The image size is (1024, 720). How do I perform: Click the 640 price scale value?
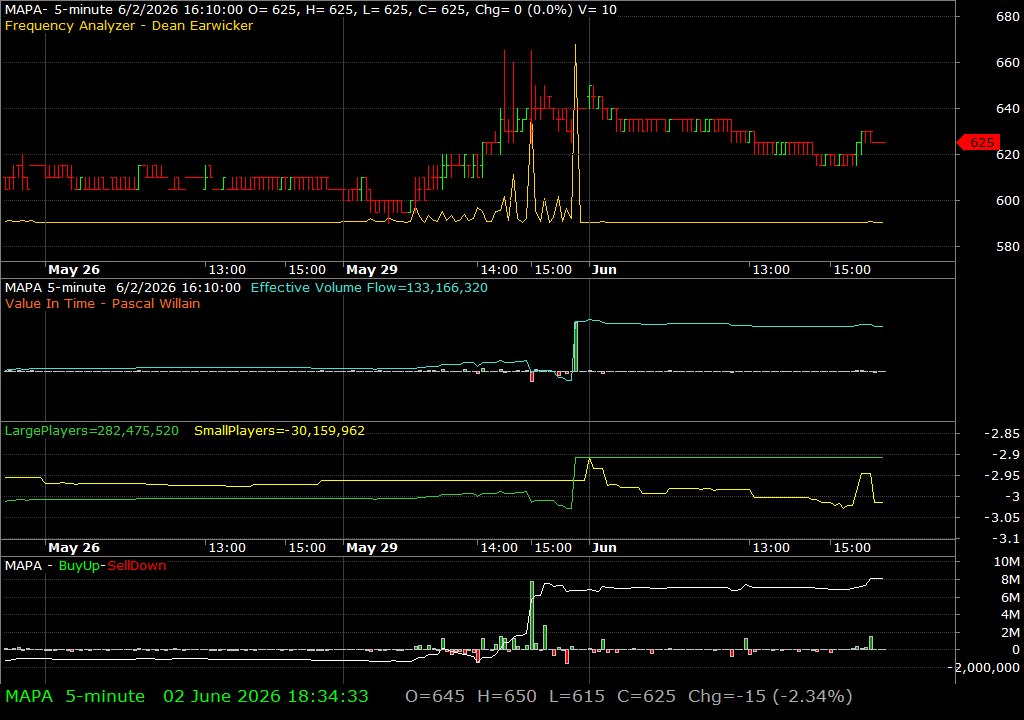(x=1008, y=108)
